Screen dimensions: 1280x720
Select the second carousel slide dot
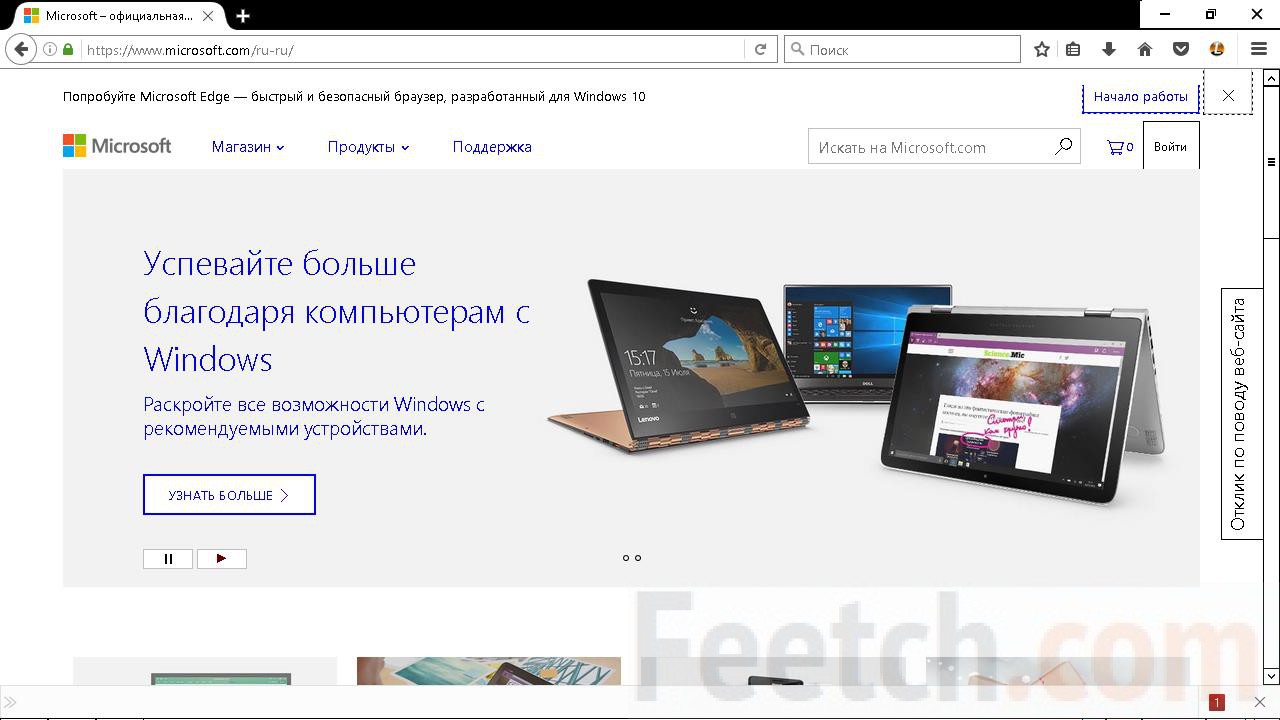coord(638,558)
